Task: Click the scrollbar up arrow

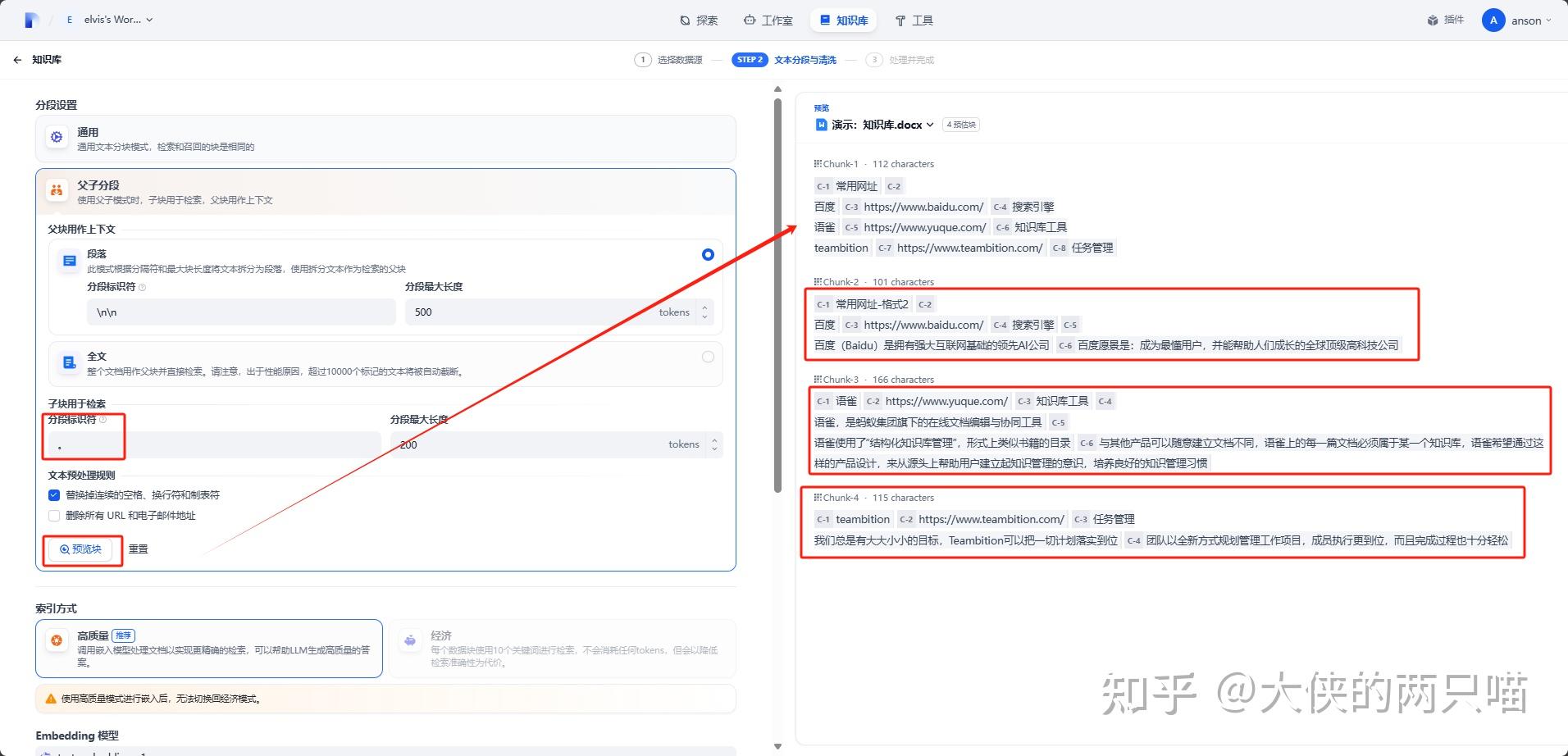Action: tap(777, 89)
